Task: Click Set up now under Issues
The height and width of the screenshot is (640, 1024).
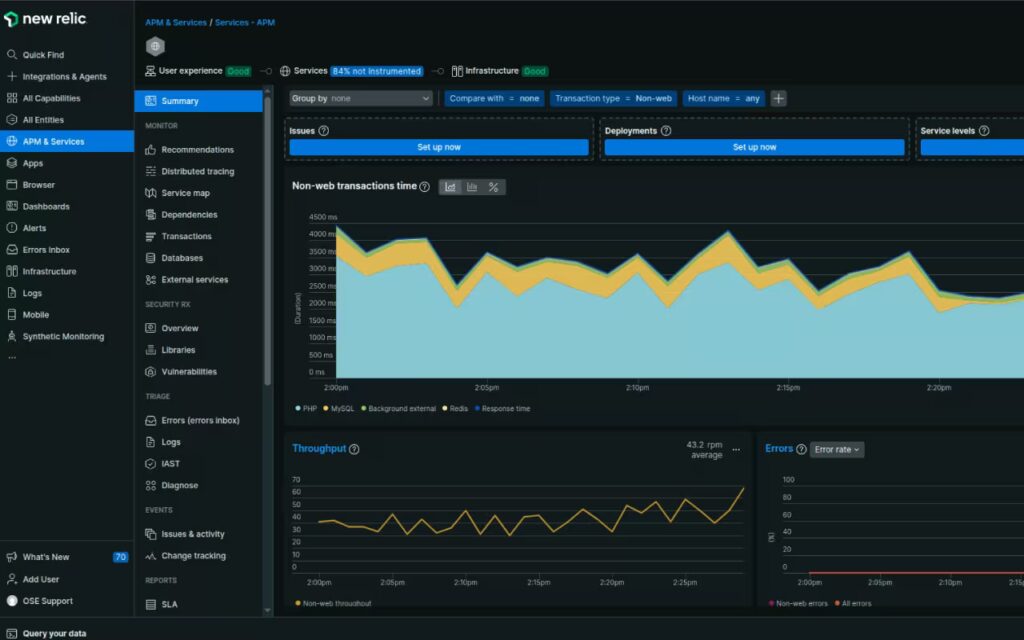Action: [438, 147]
